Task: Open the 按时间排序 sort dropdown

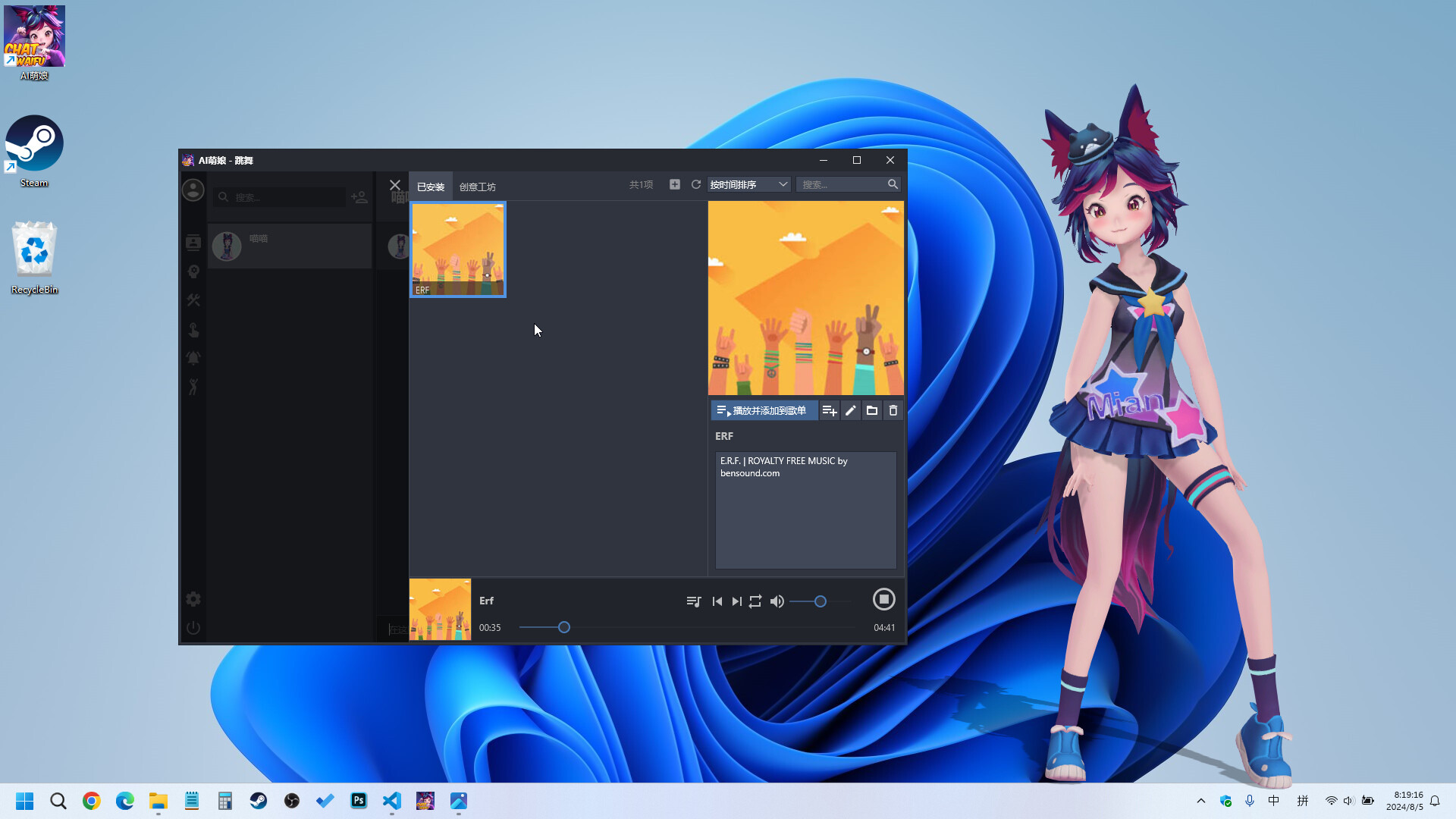Action: click(x=748, y=184)
